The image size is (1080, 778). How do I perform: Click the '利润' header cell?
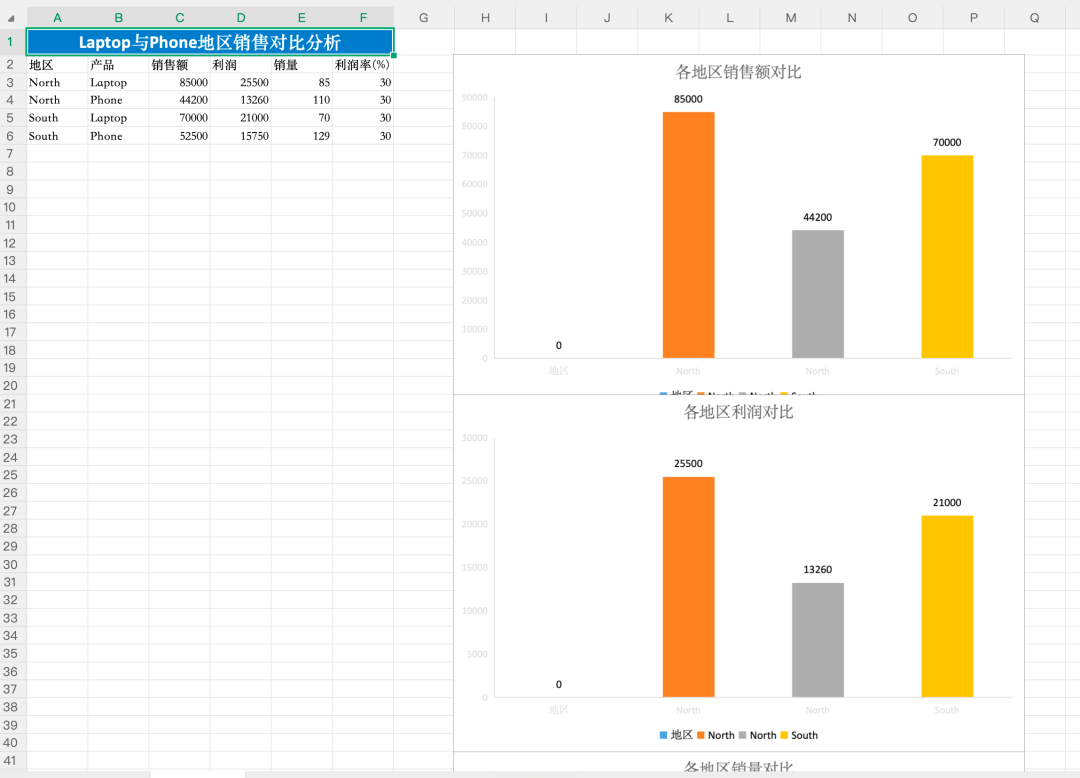coord(240,65)
